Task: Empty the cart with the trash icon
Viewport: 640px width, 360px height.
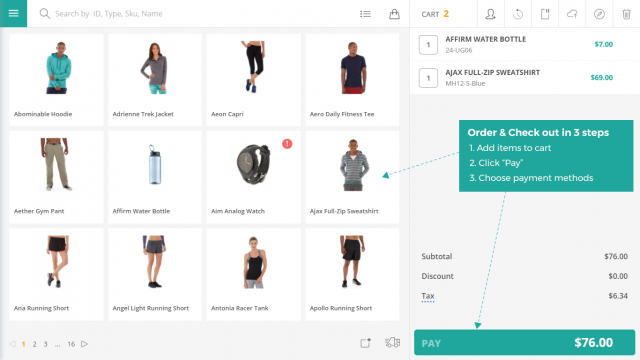Action: [627, 14]
